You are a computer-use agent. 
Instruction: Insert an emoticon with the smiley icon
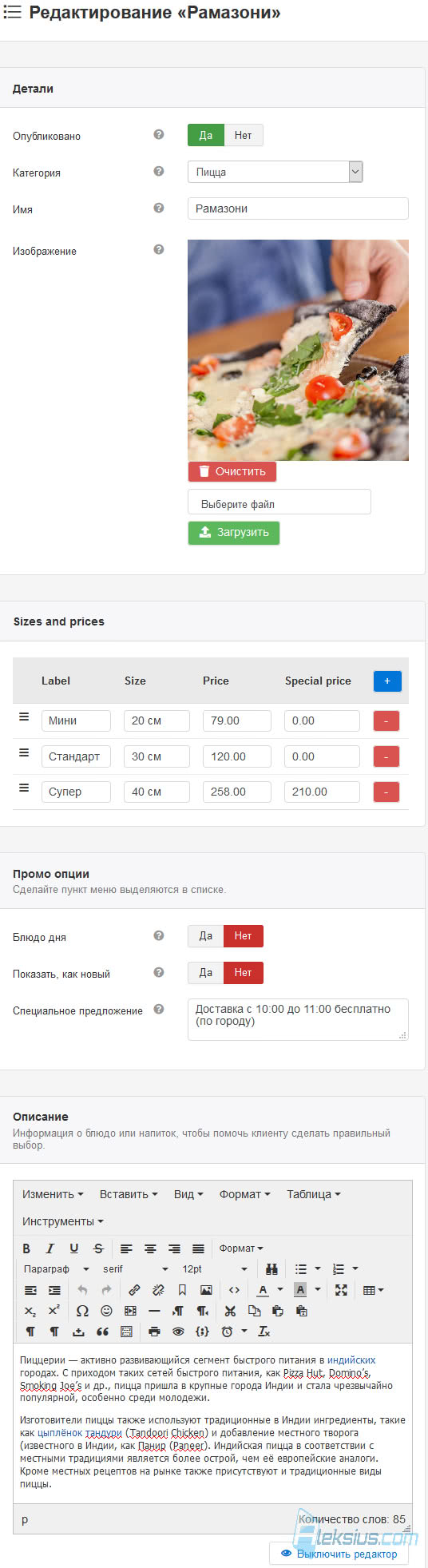106,1310
